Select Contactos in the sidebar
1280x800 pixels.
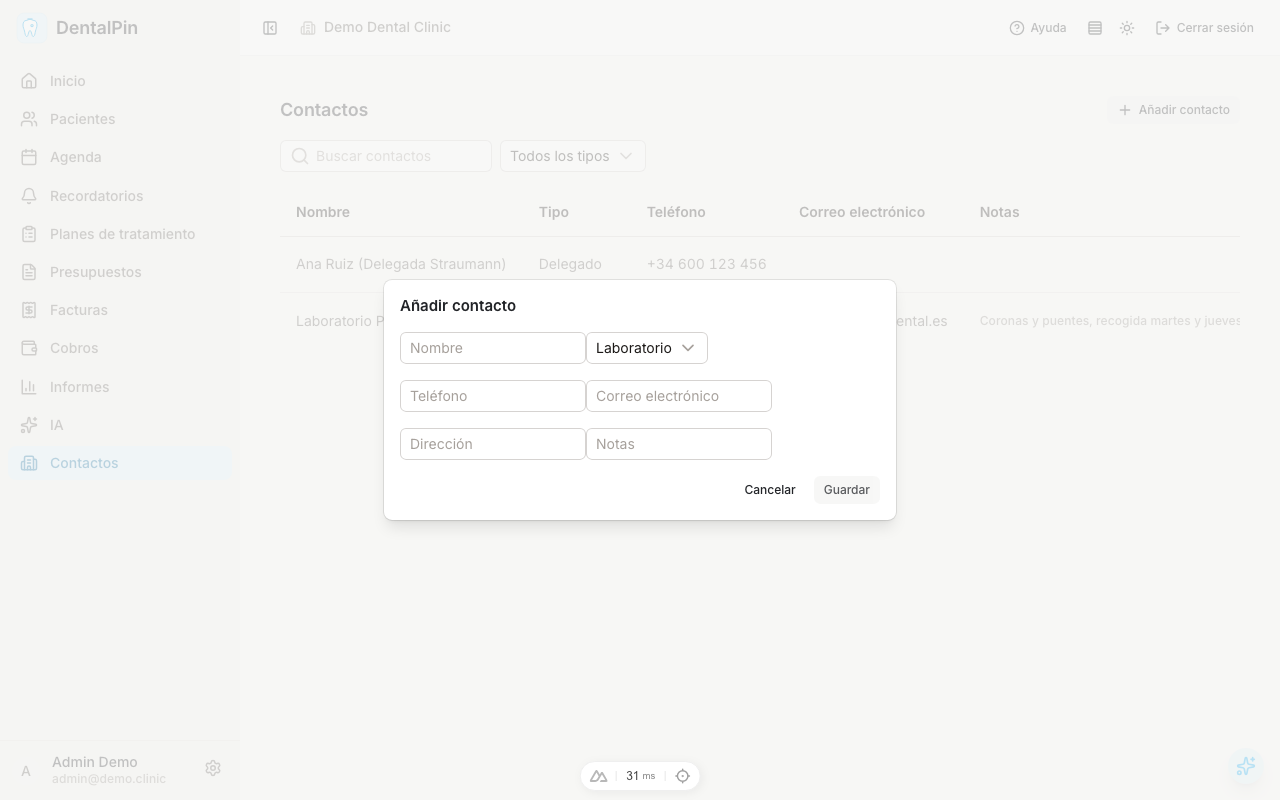[x=120, y=463]
